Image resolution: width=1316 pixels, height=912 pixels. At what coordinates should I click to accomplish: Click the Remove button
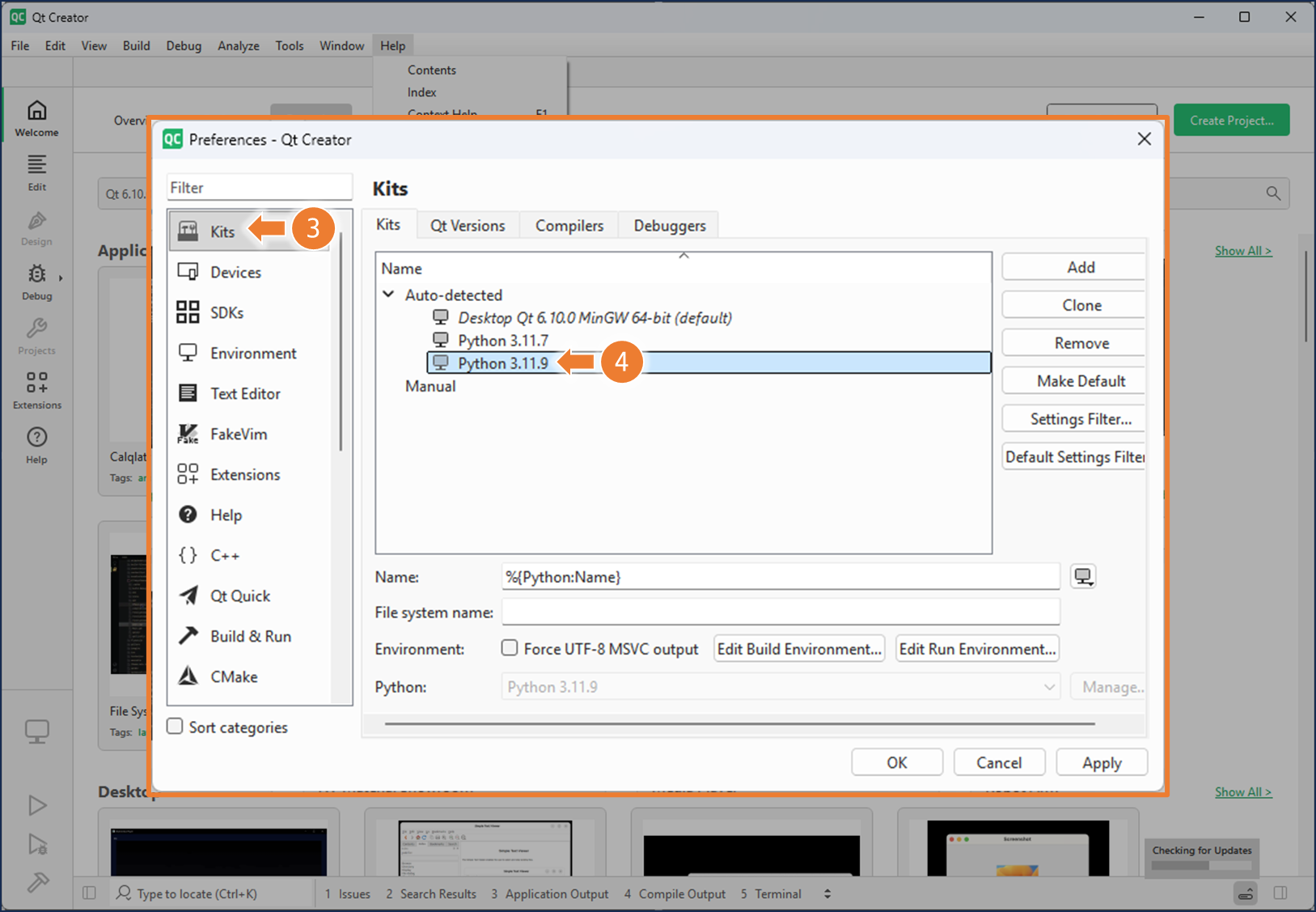pyautogui.click(x=1073, y=343)
